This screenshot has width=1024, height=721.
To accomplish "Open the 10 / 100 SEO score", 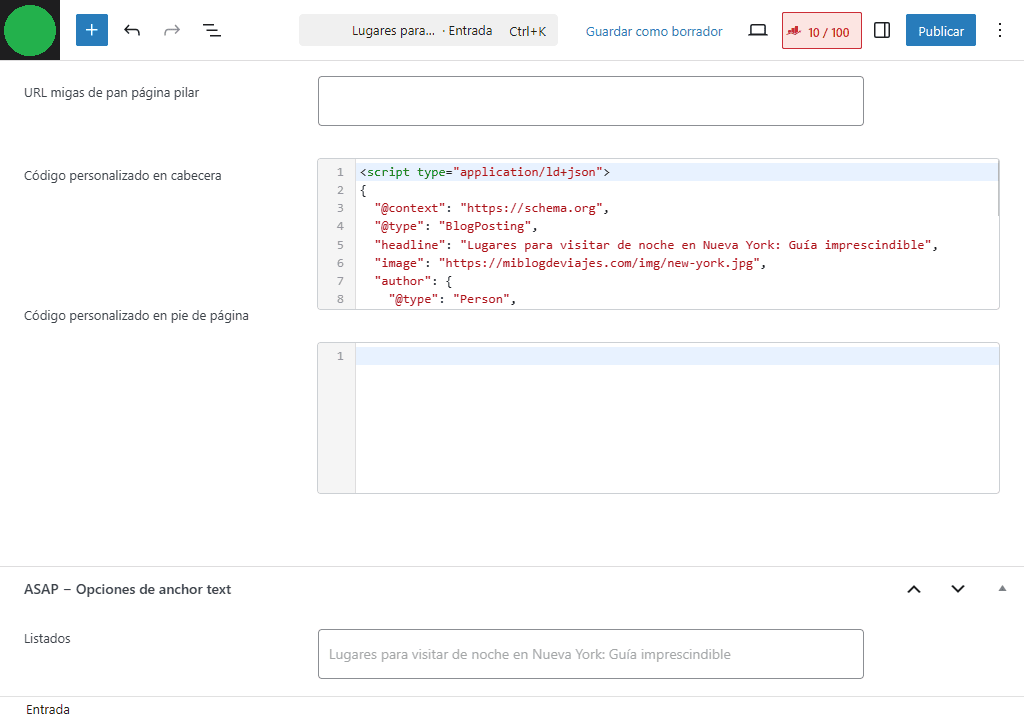I will [x=821, y=31].
